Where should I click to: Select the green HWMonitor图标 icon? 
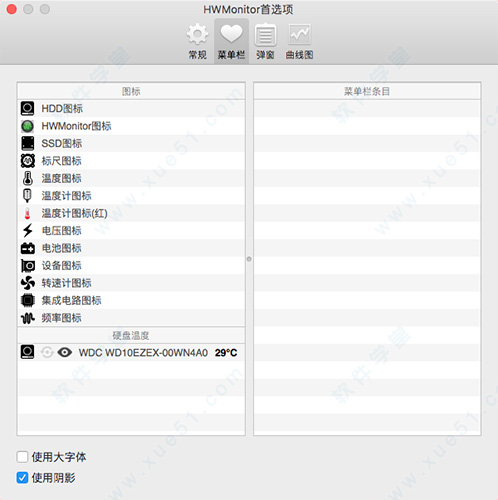click(x=27, y=126)
